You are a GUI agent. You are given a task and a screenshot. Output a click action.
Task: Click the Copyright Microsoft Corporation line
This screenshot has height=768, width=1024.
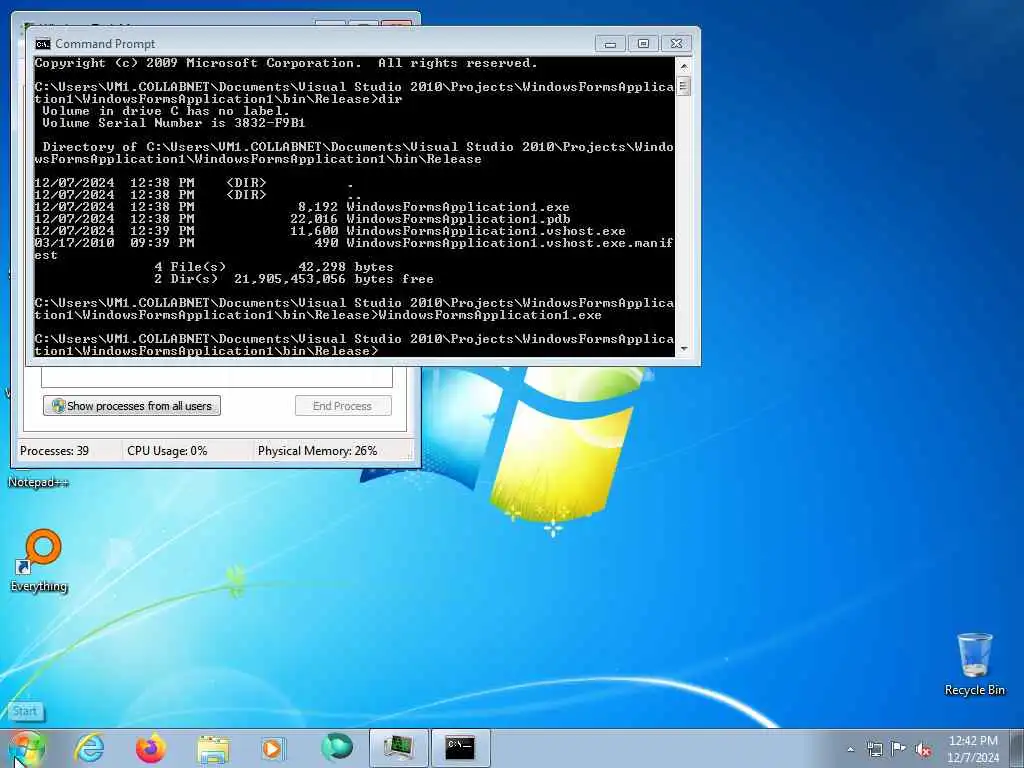(286, 63)
